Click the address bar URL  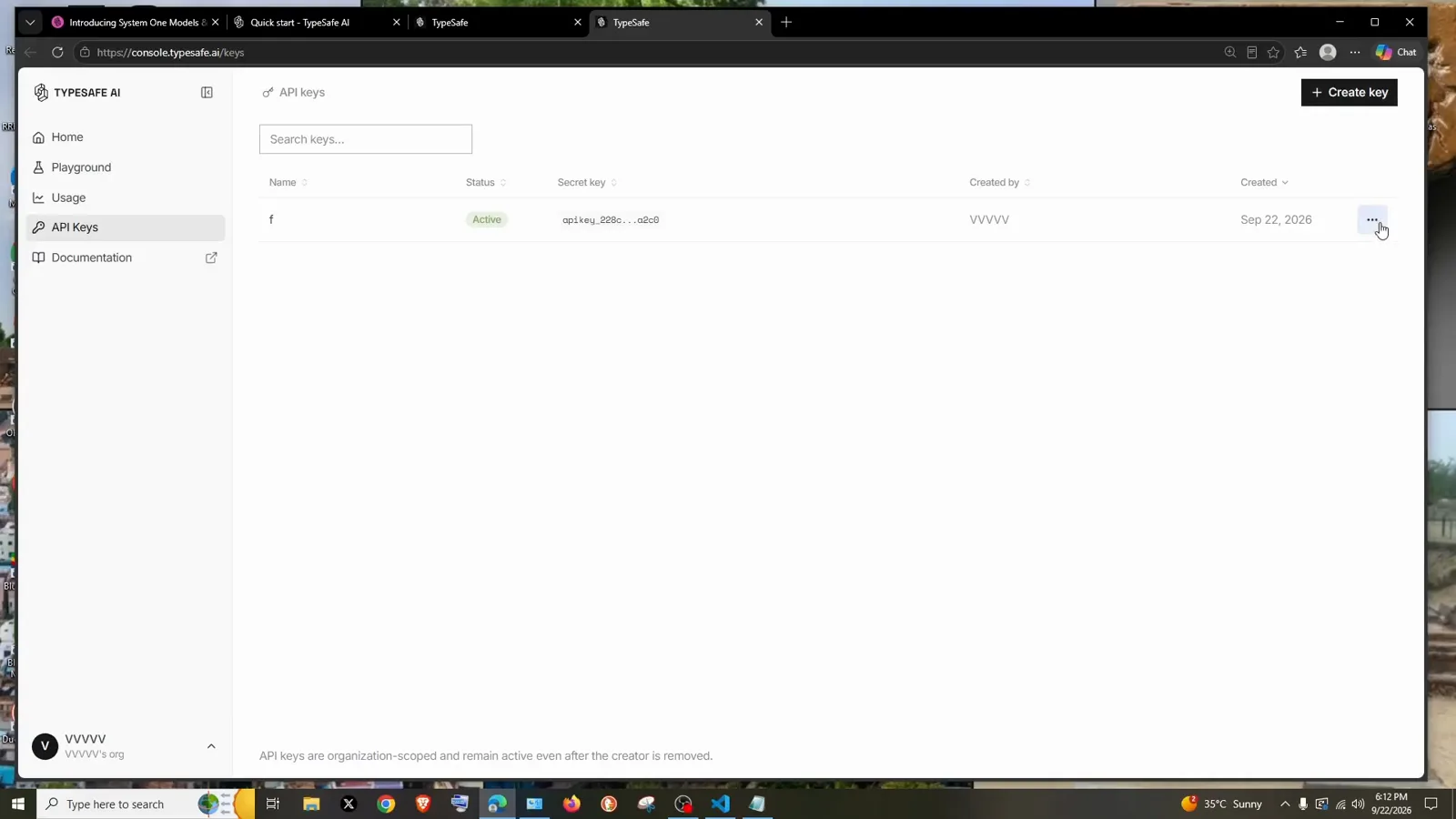pos(170,52)
